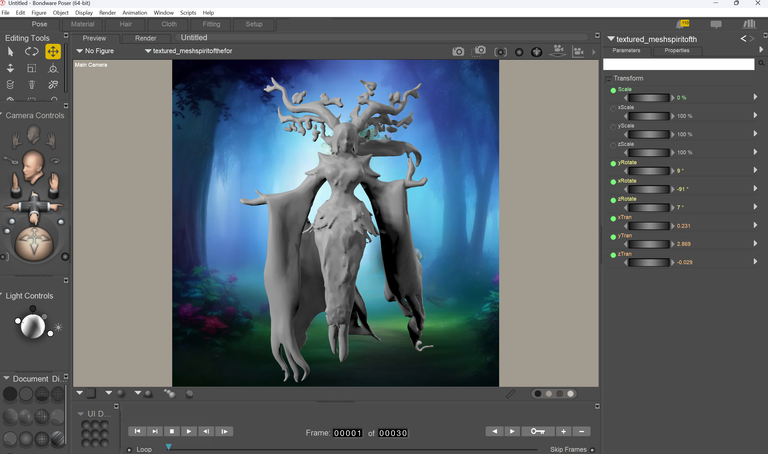
Task: Click the large head Select Camera control
Action: tap(33, 166)
